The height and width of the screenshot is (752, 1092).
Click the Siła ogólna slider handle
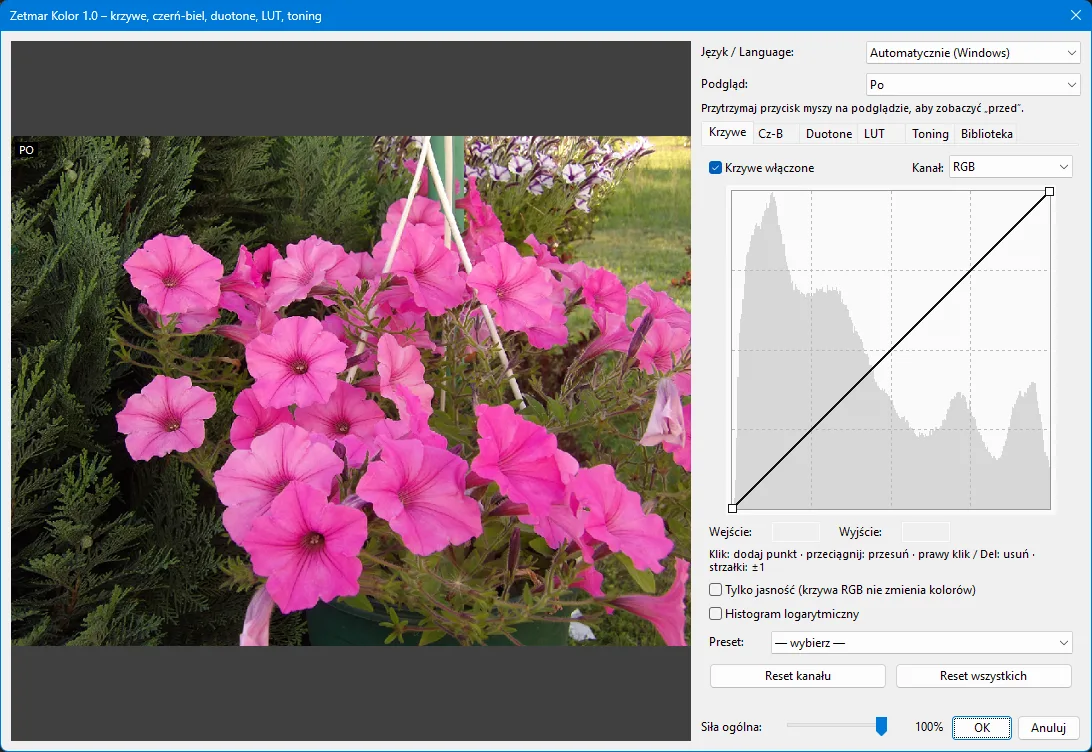[x=881, y=726]
